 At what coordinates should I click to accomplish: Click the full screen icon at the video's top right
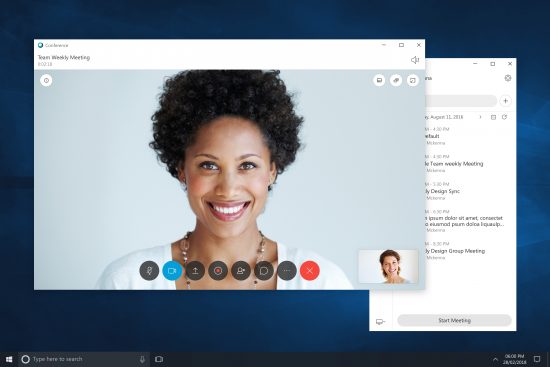click(x=413, y=80)
